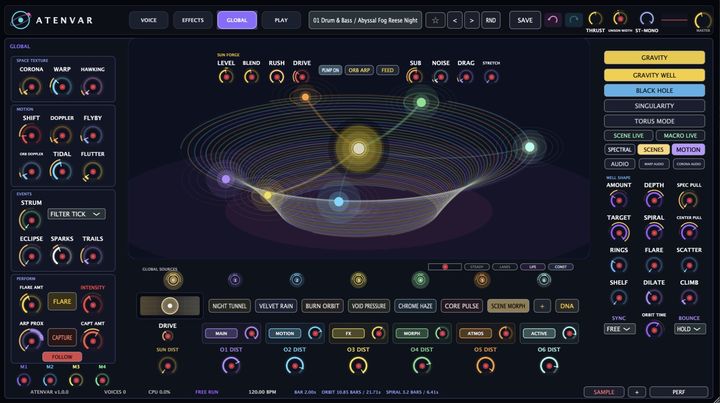This screenshot has width=720, height=403.
Task: Load the Velvet Rain scene
Action: pyautogui.click(x=276, y=306)
